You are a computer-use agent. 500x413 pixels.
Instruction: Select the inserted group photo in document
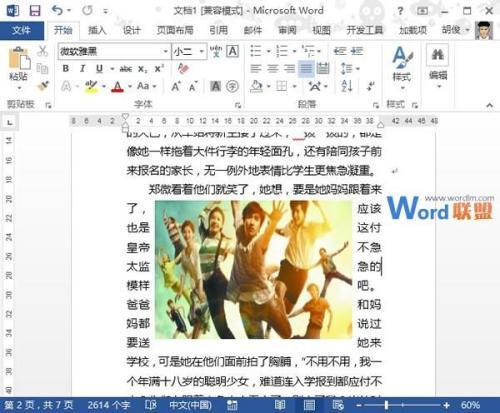pos(254,269)
